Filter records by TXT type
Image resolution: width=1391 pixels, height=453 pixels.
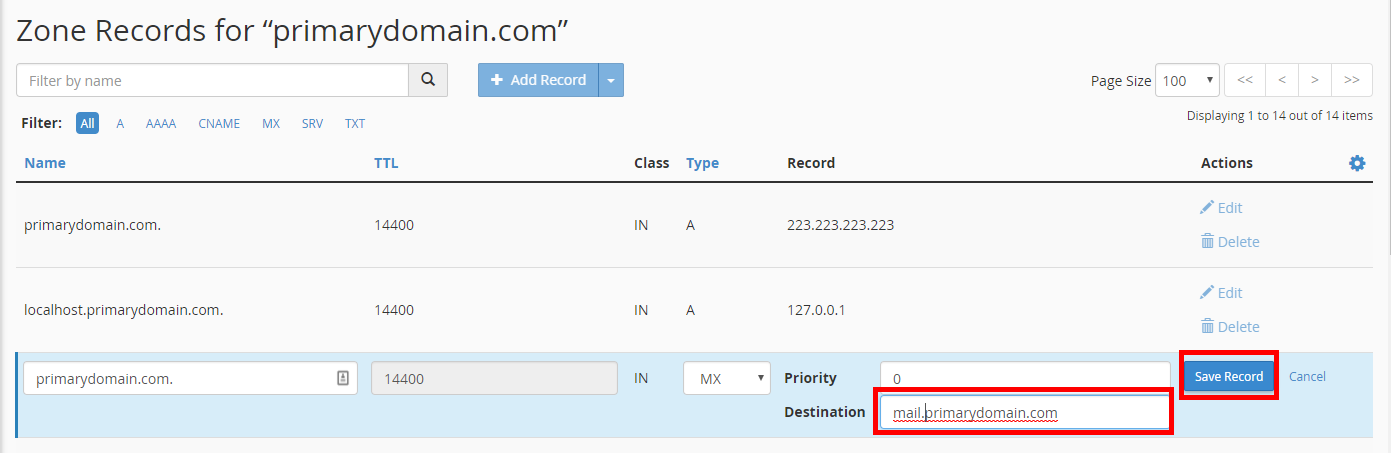pyautogui.click(x=355, y=124)
